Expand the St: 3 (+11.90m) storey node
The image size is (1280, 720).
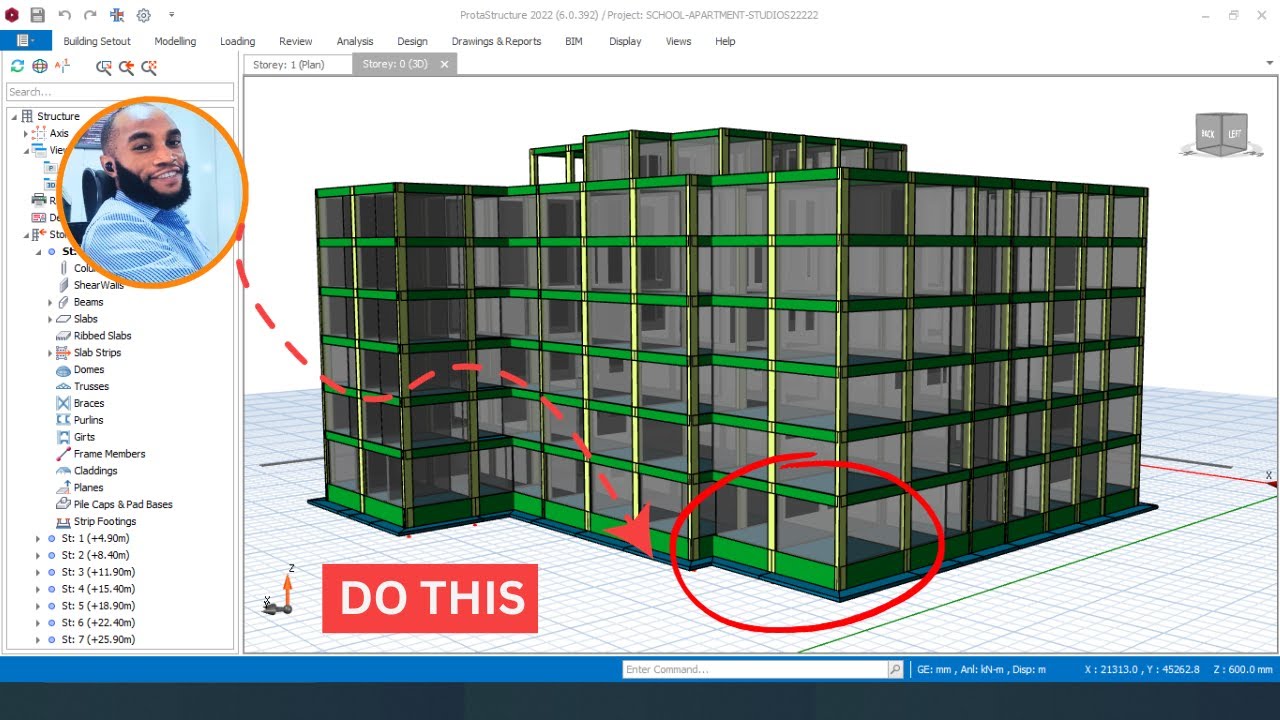(x=38, y=572)
